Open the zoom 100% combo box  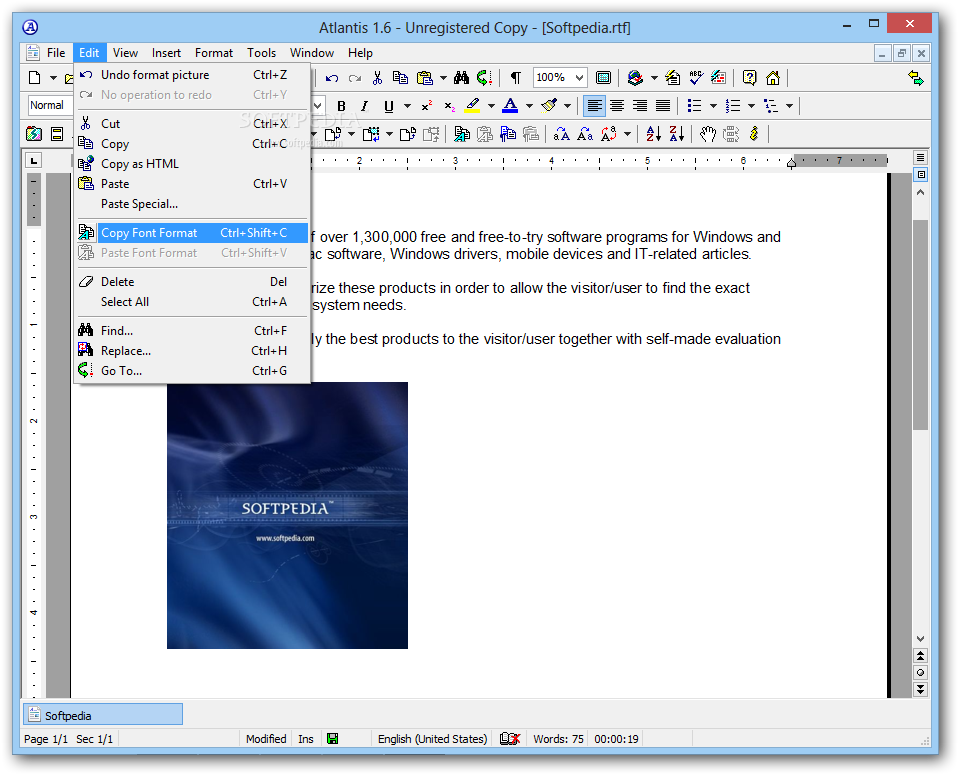pyautogui.click(x=560, y=78)
